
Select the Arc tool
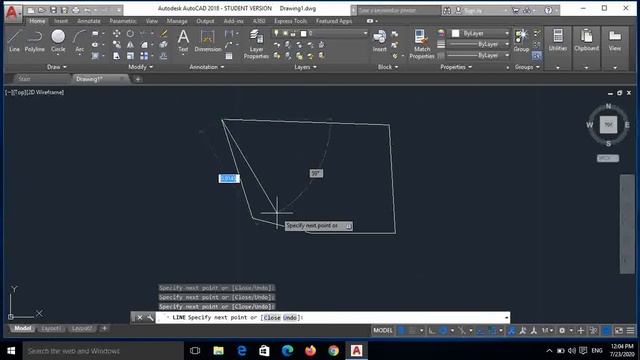(79, 41)
